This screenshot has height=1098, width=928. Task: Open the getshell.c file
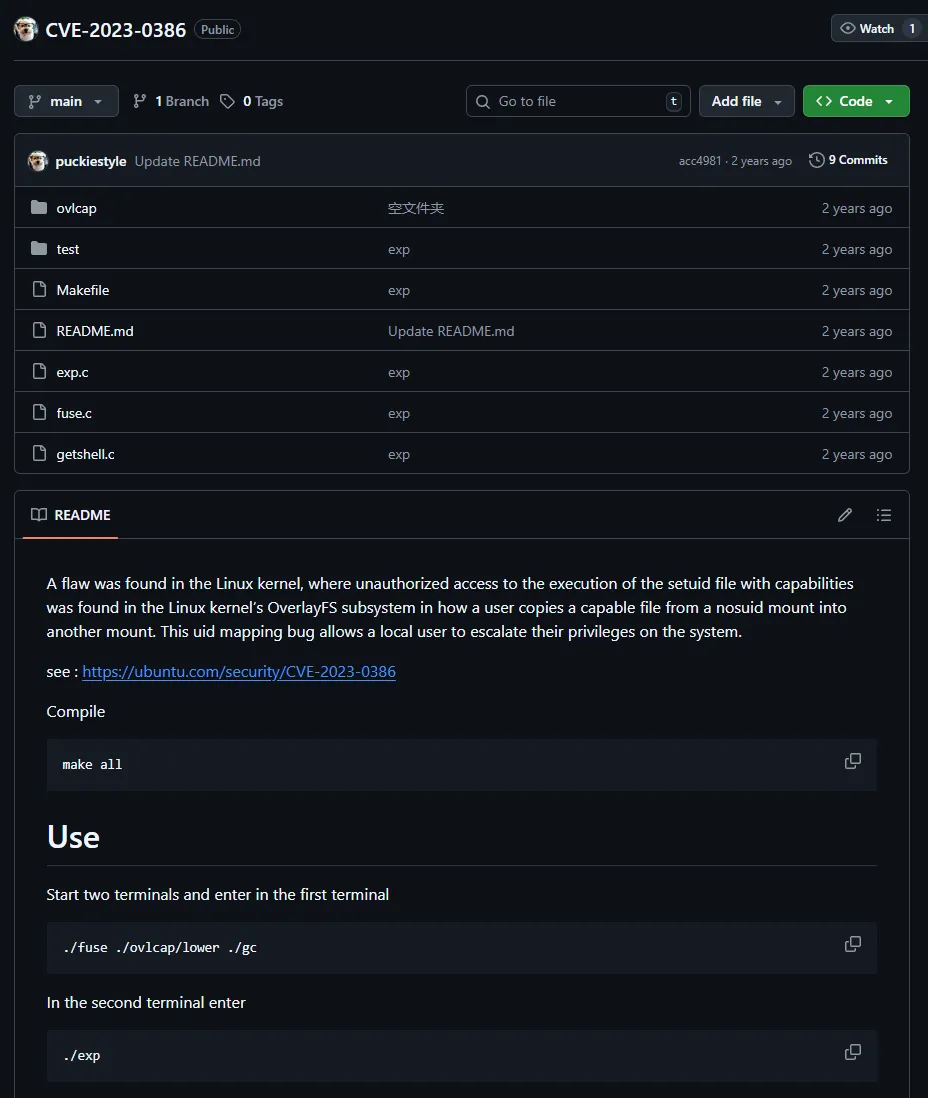tap(85, 454)
